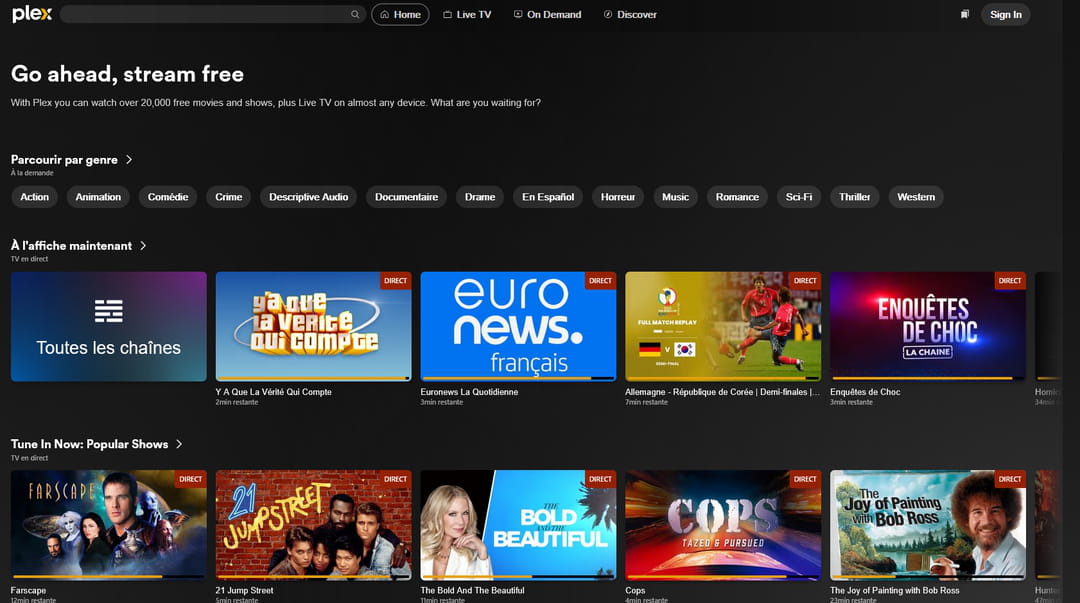Open the Live TV tab
1080x603 pixels.
click(466, 15)
